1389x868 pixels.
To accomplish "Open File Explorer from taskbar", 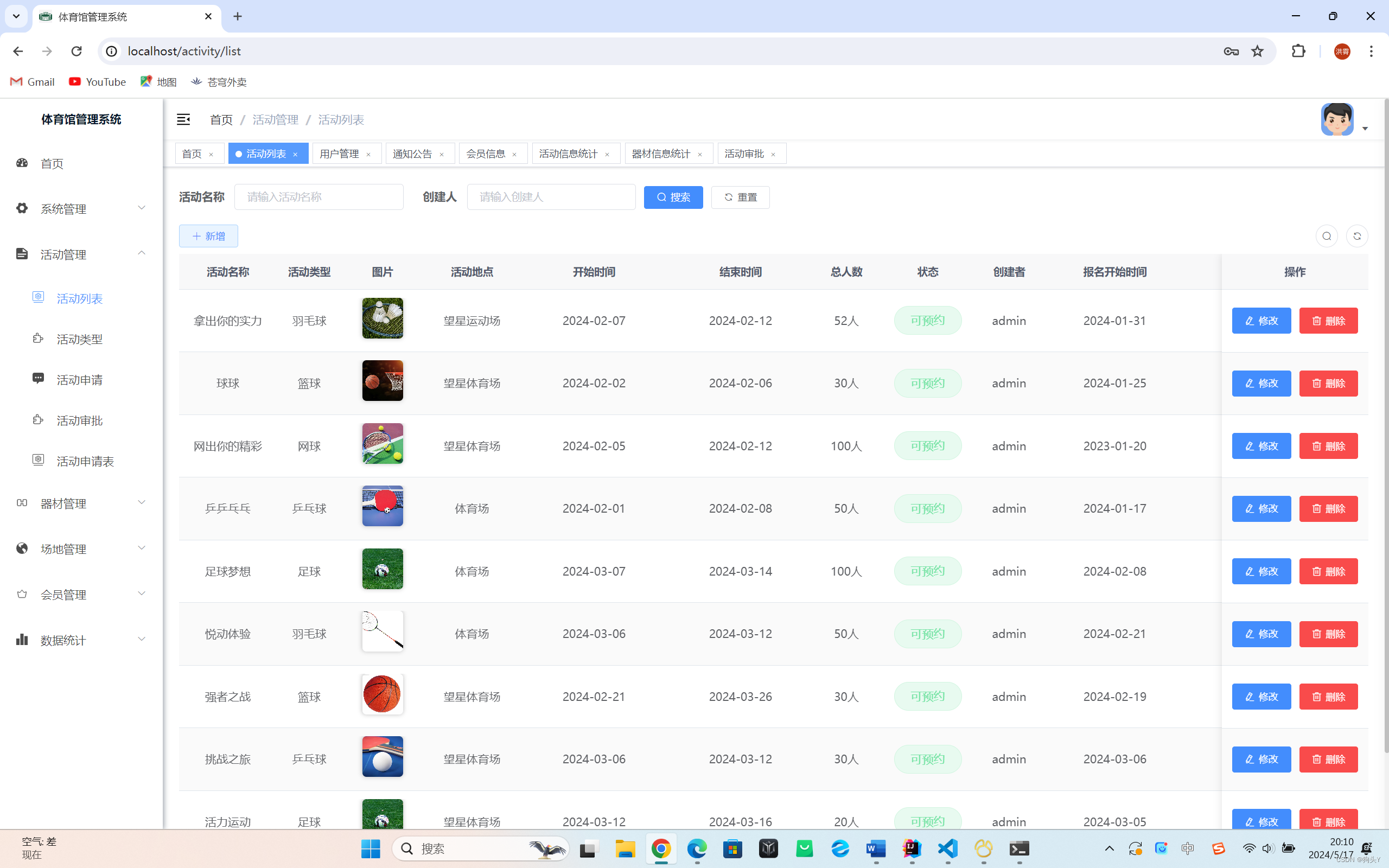I will tap(625, 848).
